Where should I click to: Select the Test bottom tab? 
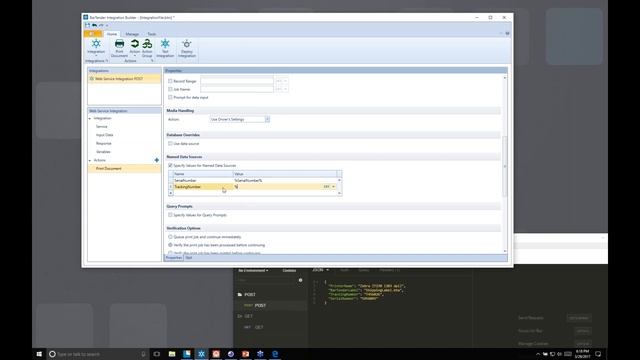point(189,258)
